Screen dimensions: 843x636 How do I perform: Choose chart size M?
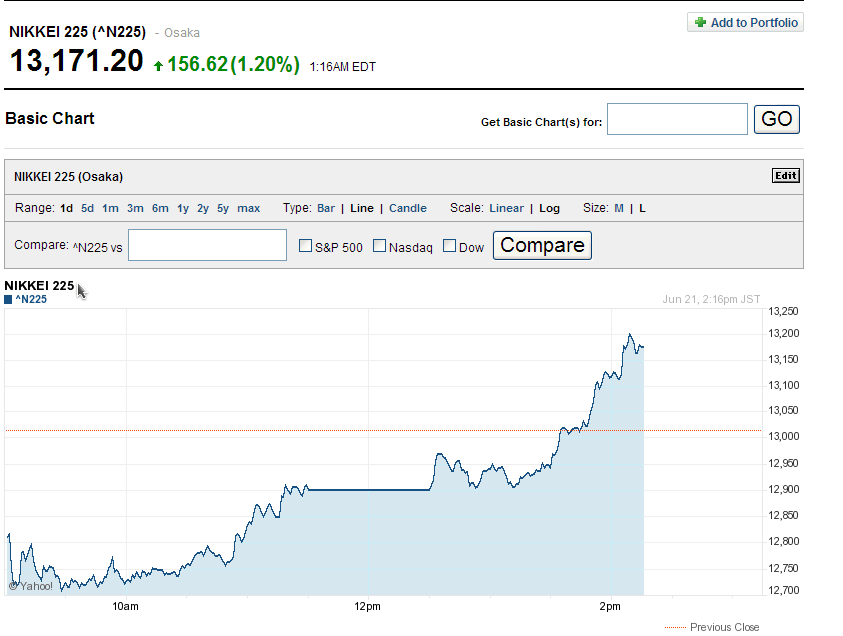click(x=619, y=208)
